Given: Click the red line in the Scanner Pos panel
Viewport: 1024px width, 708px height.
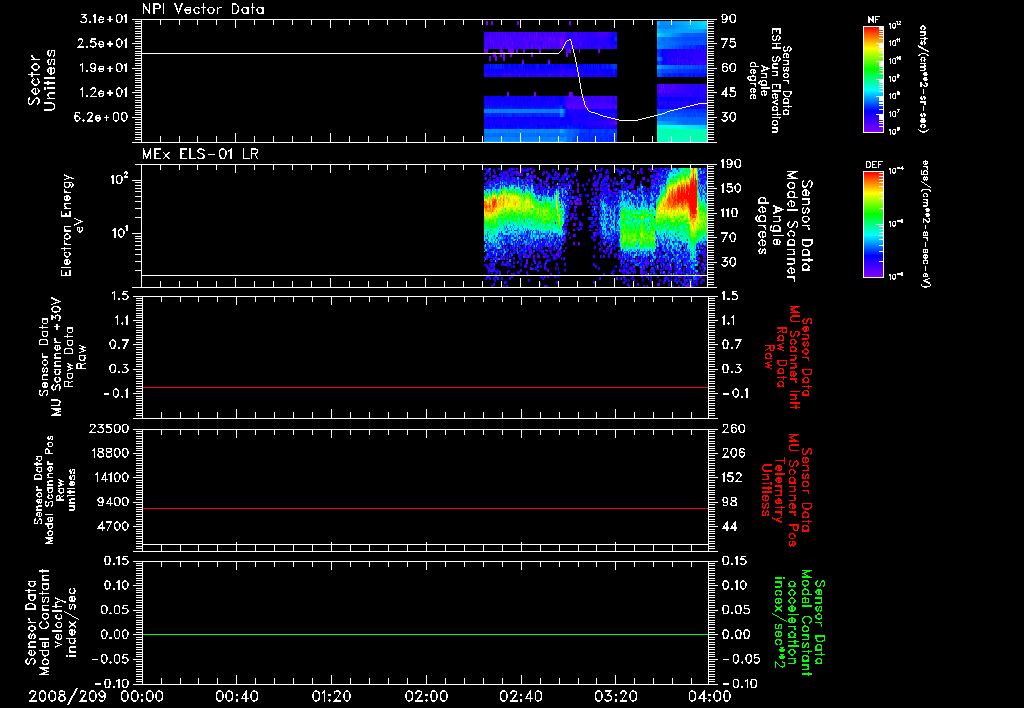Looking at the screenshot, I should coord(425,508).
